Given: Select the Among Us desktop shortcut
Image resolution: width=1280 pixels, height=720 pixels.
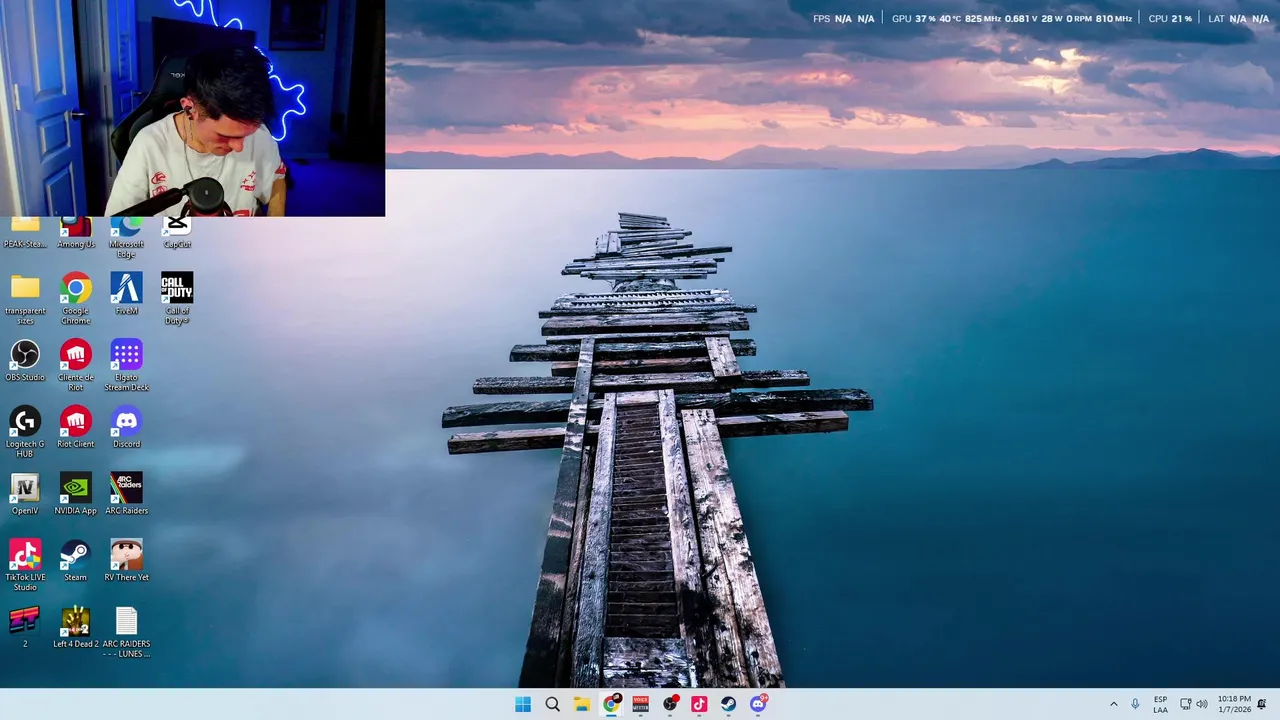Looking at the screenshot, I should (x=75, y=234).
